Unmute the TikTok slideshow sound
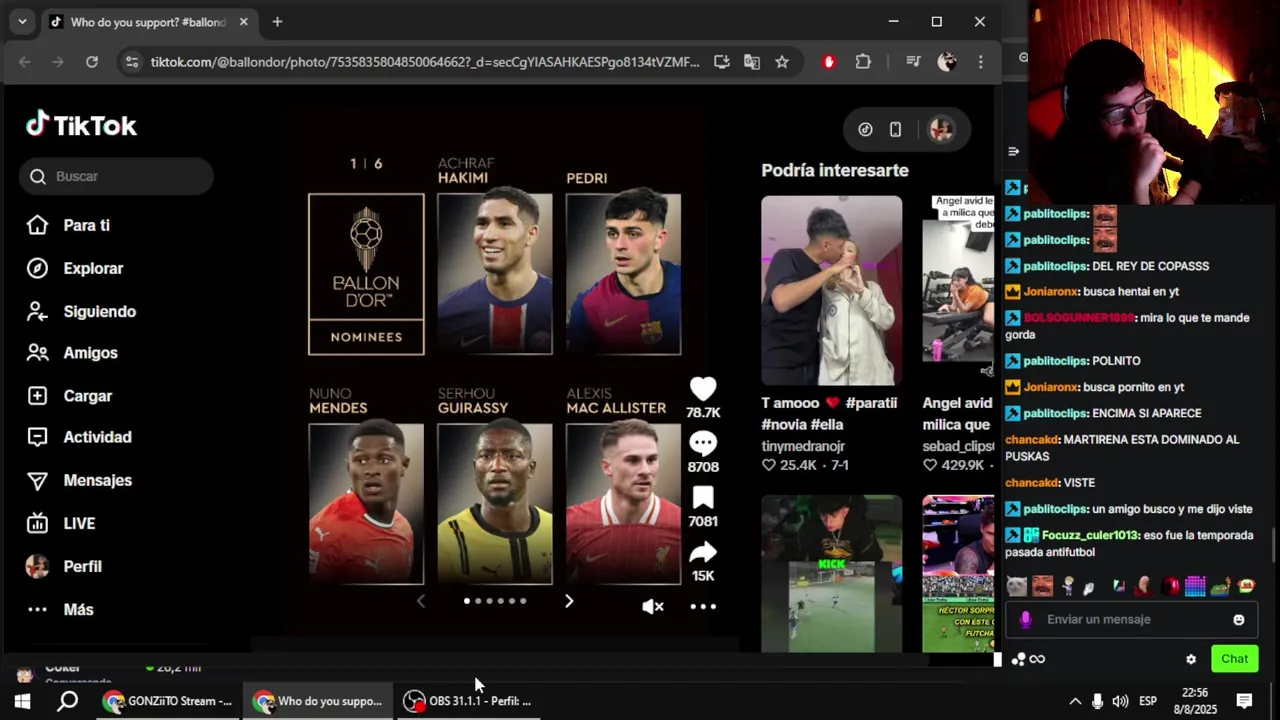The height and width of the screenshot is (720, 1280). [653, 606]
